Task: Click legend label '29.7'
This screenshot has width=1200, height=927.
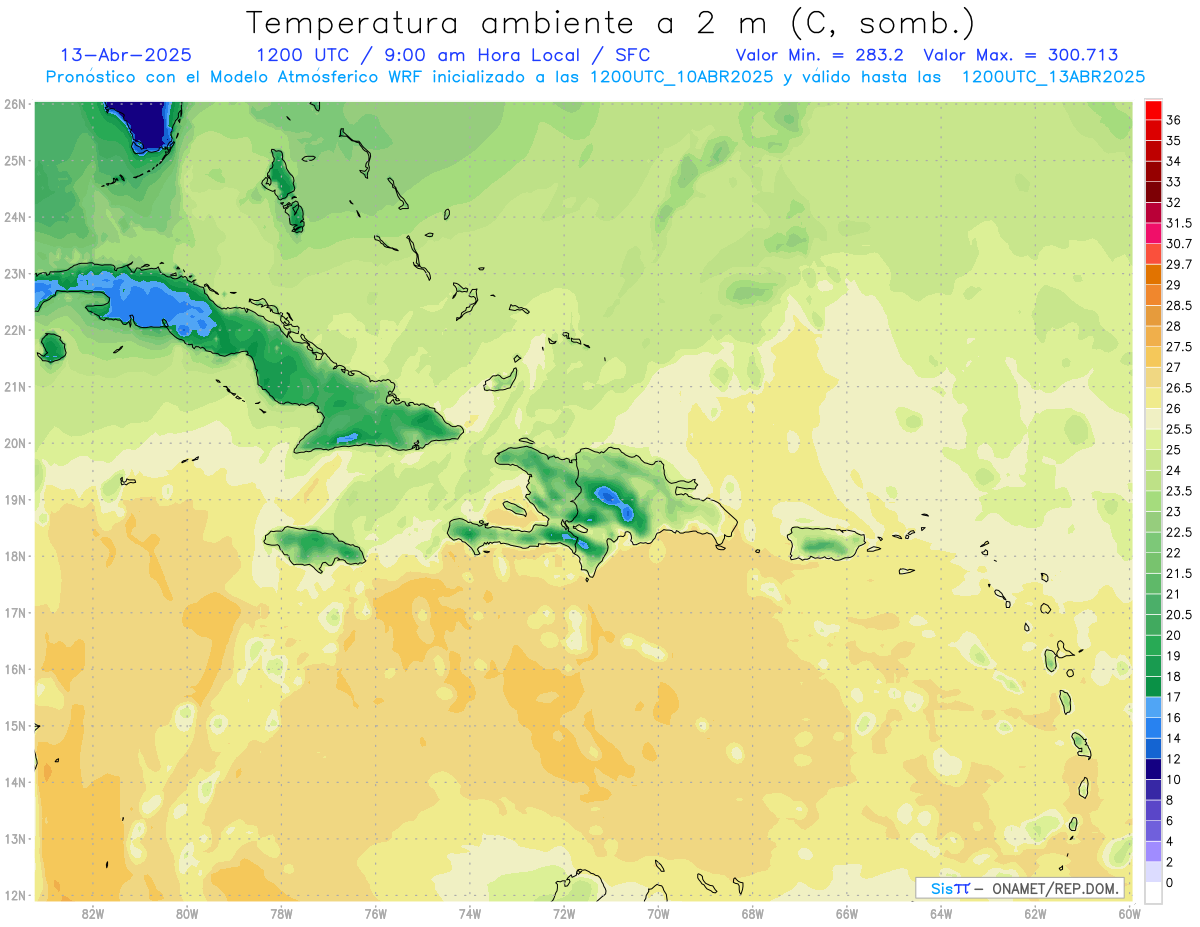Action: [1179, 264]
